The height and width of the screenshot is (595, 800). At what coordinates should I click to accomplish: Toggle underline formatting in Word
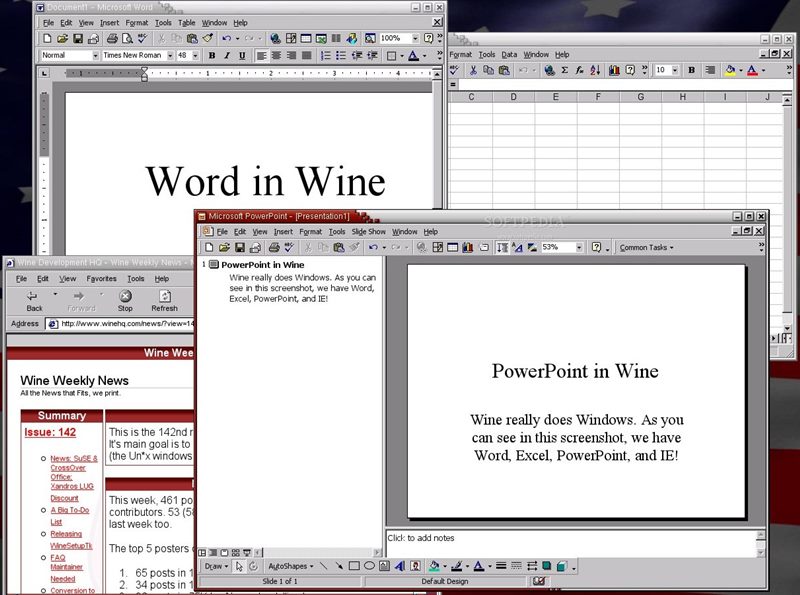pyautogui.click(x=242, y=55)
